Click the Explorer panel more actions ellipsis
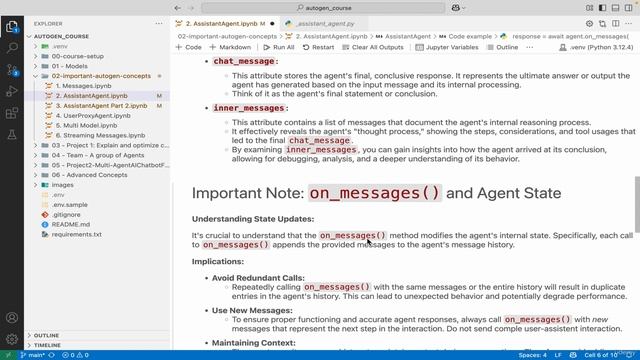The height and width of the screenshot is (360, 640). pyautogui.click(x=159, y=24)
